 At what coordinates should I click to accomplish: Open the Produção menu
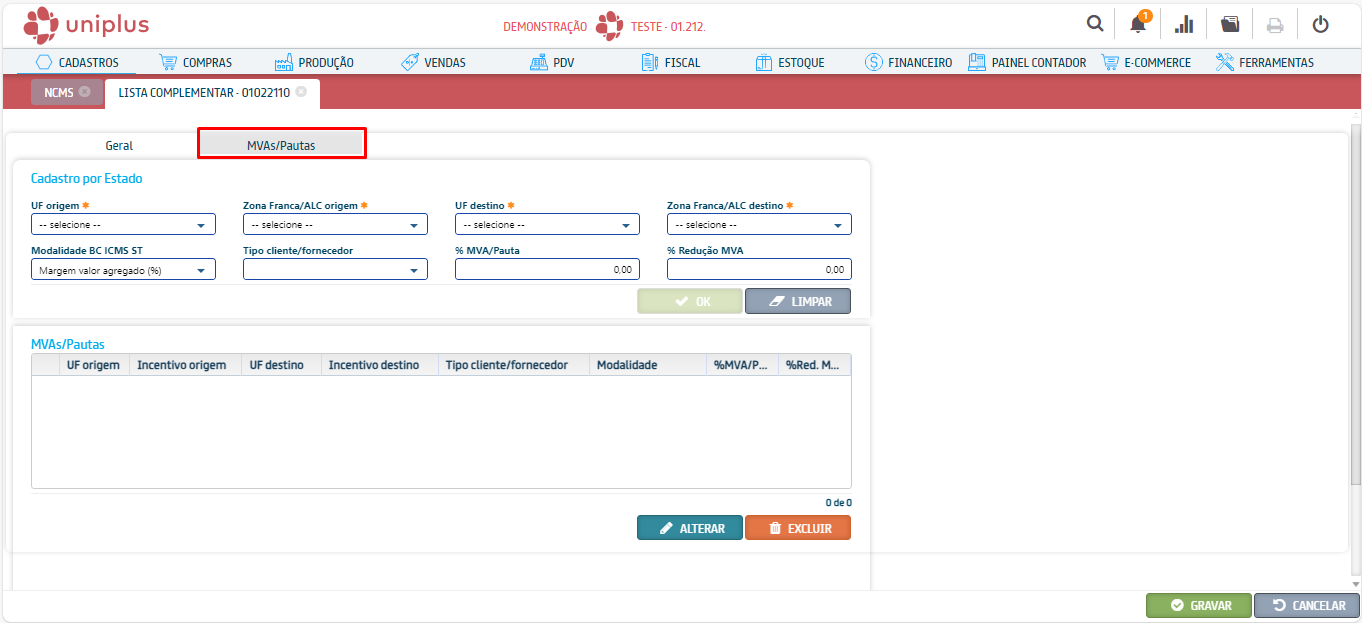(x=314, y=62)
